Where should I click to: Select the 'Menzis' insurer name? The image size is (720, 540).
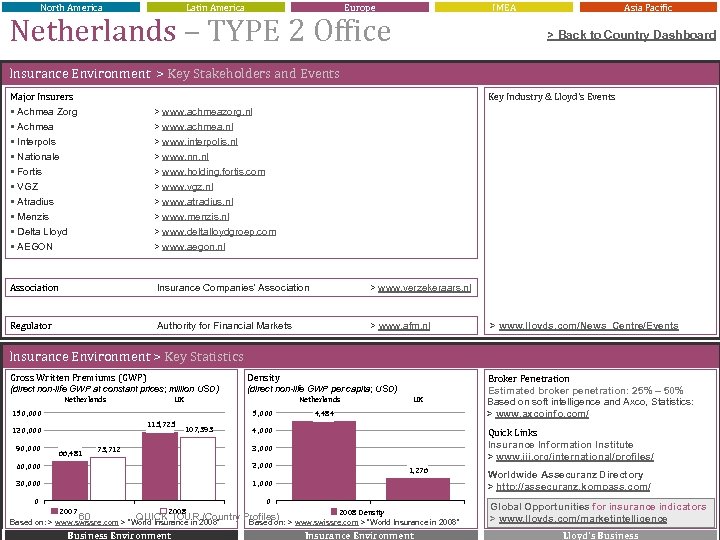pos(33,217)
